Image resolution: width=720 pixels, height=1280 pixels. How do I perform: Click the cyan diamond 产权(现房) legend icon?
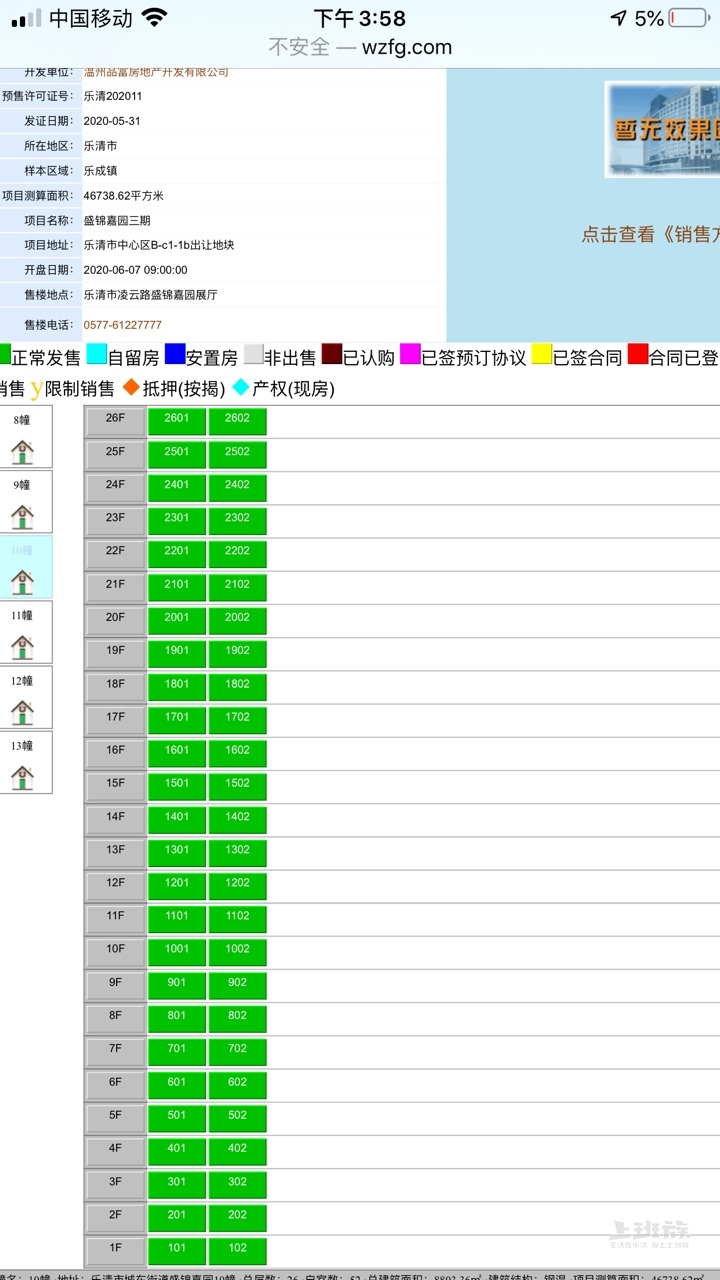(241, 387)
